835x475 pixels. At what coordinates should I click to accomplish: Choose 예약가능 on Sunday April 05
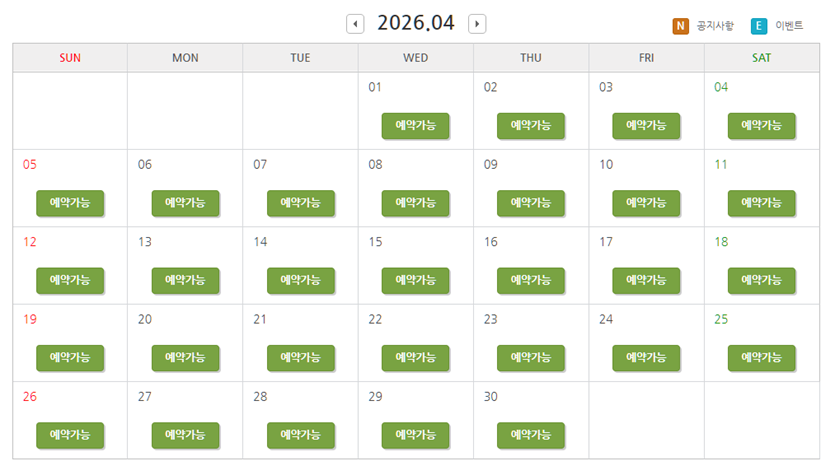tap(70, 203)
